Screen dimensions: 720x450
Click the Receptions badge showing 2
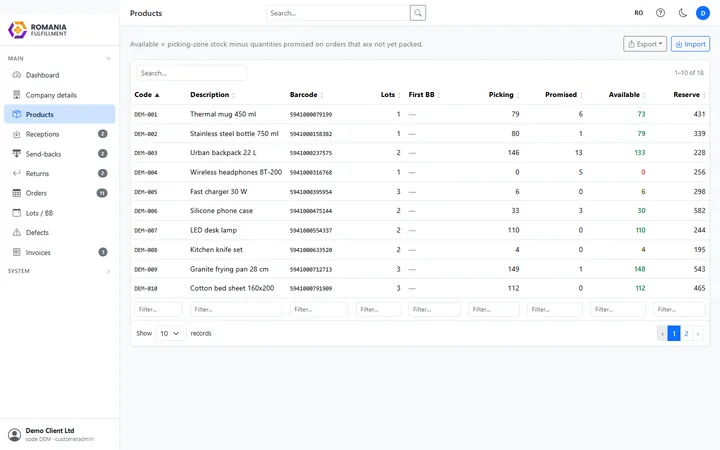pyautogui.click(x=102, y=134)
